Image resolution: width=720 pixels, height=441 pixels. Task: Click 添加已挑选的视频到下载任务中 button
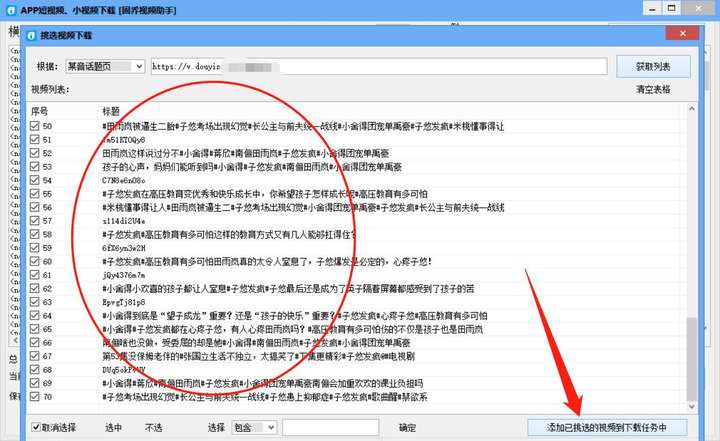pyautogui.click(x=607, y=427)
